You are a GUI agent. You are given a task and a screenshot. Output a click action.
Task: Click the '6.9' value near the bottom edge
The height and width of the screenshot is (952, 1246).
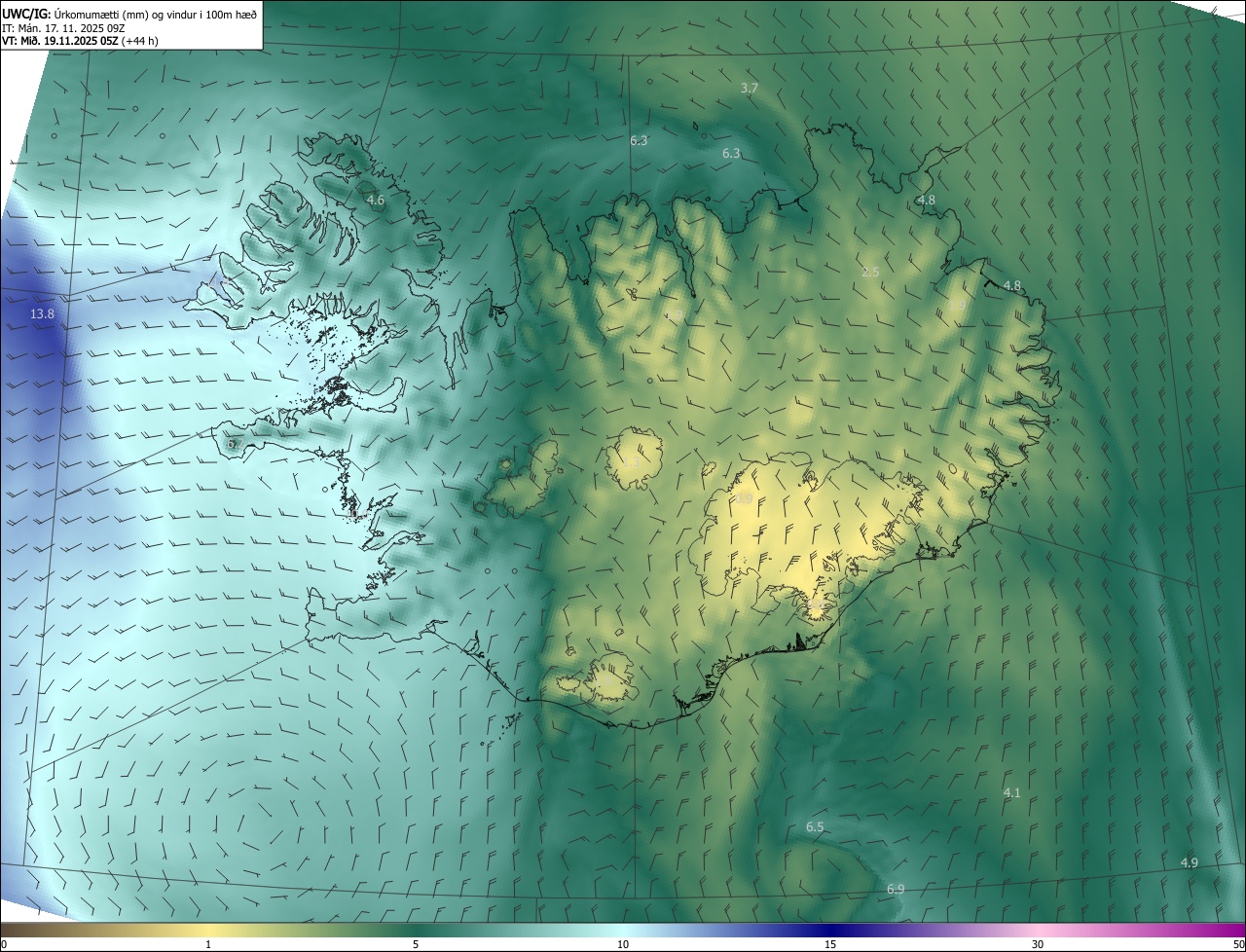coord(896,889)
